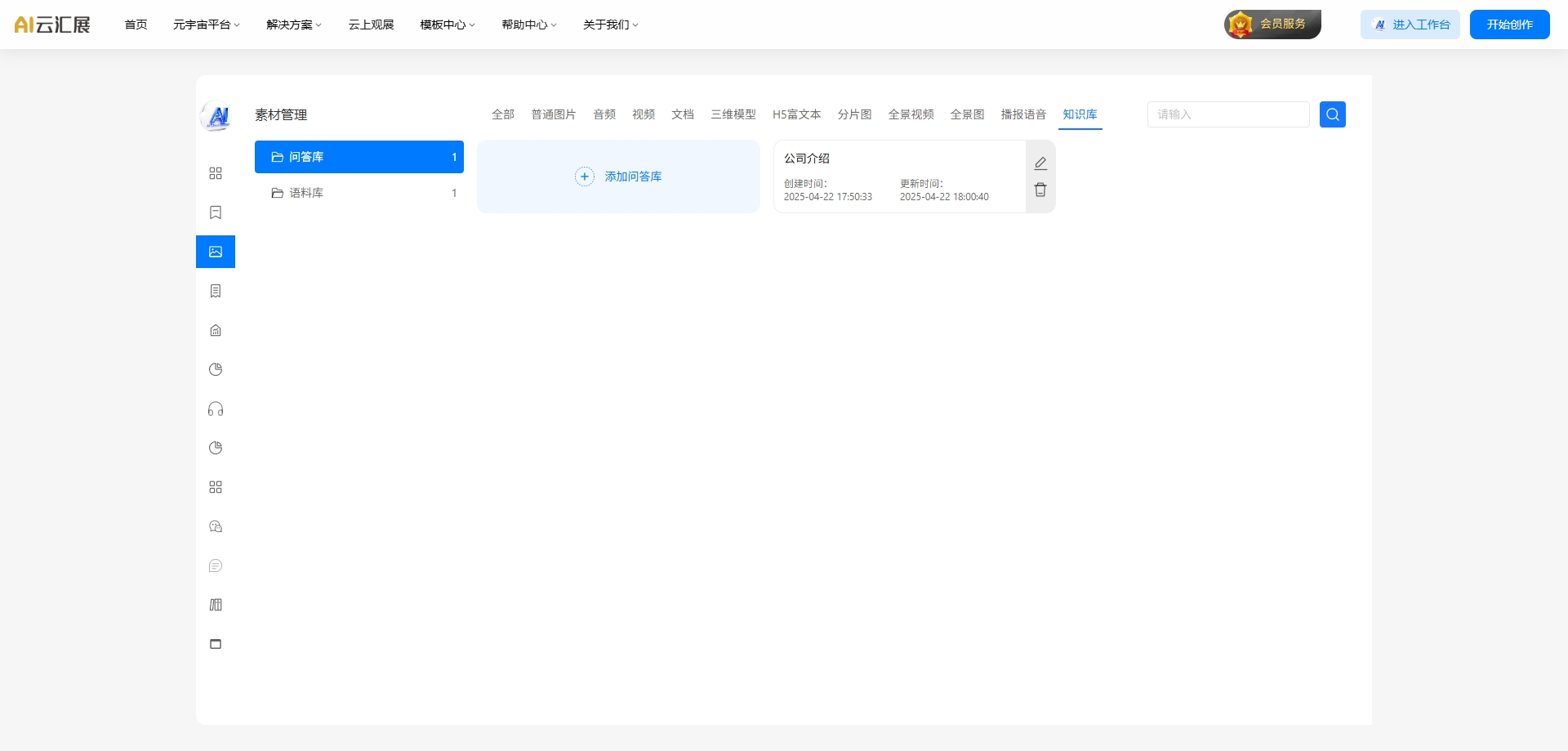Click the 进入工作台 button
The image size is (1568, 751).
(x=1410, y=25)
